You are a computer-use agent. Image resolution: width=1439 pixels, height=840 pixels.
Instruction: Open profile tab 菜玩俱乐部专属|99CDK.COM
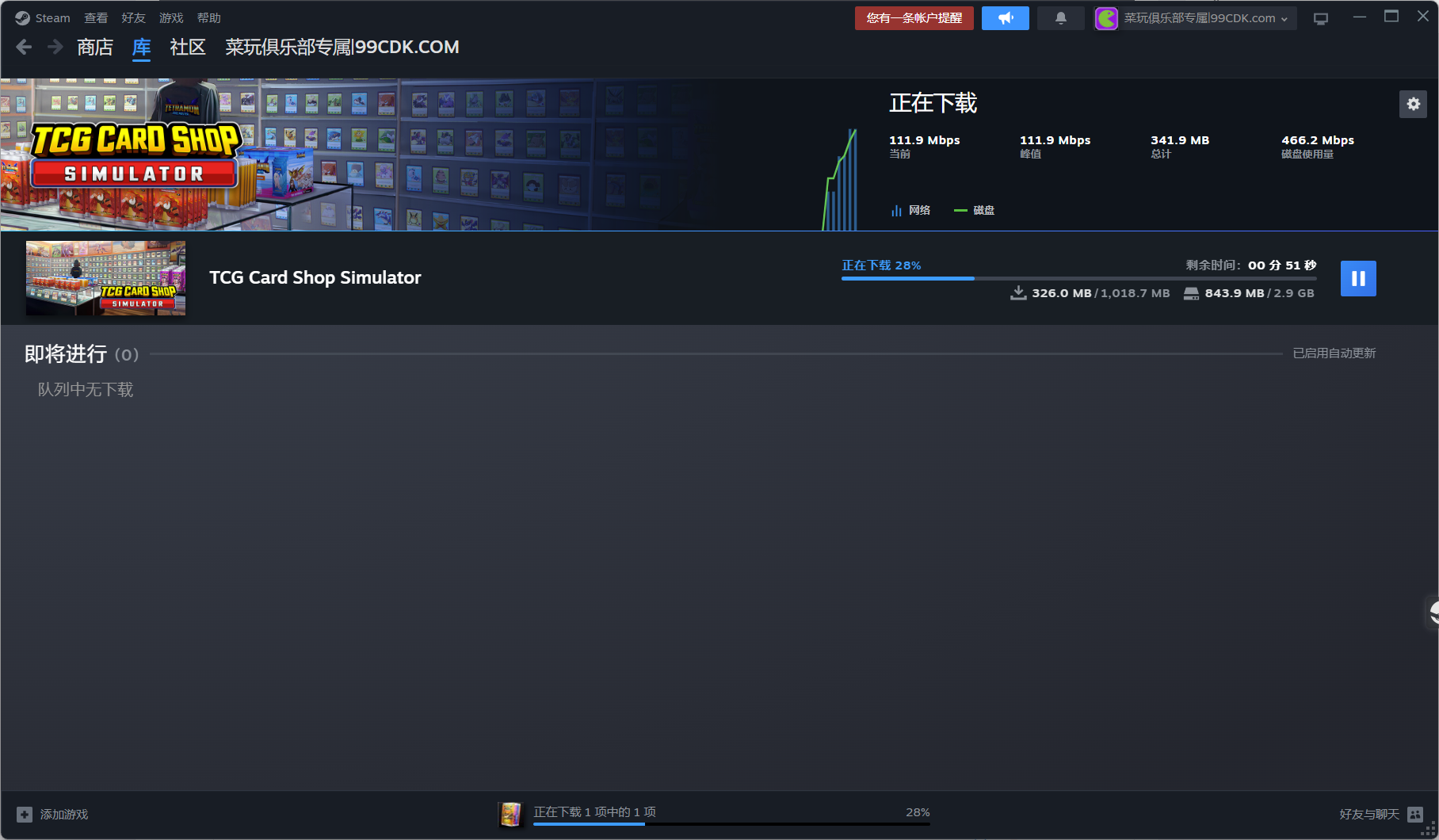pos(342,48)
